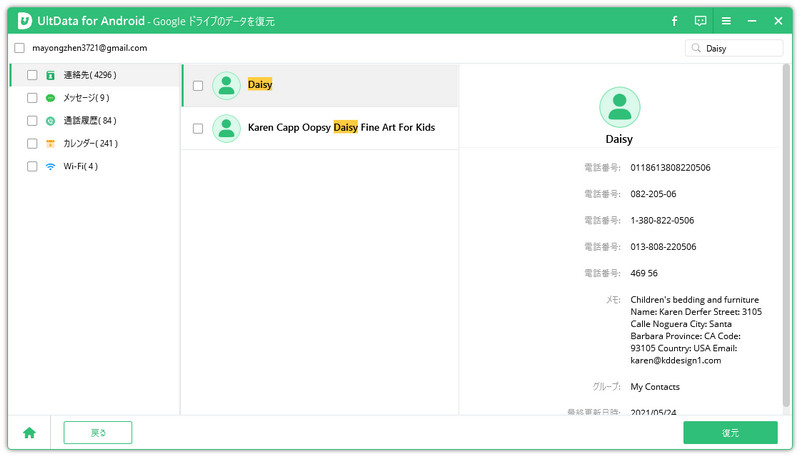Toggle checkbox for Karen Capp Oopsy contact
The image size is (800, 457).
click(x=198, y=128)
